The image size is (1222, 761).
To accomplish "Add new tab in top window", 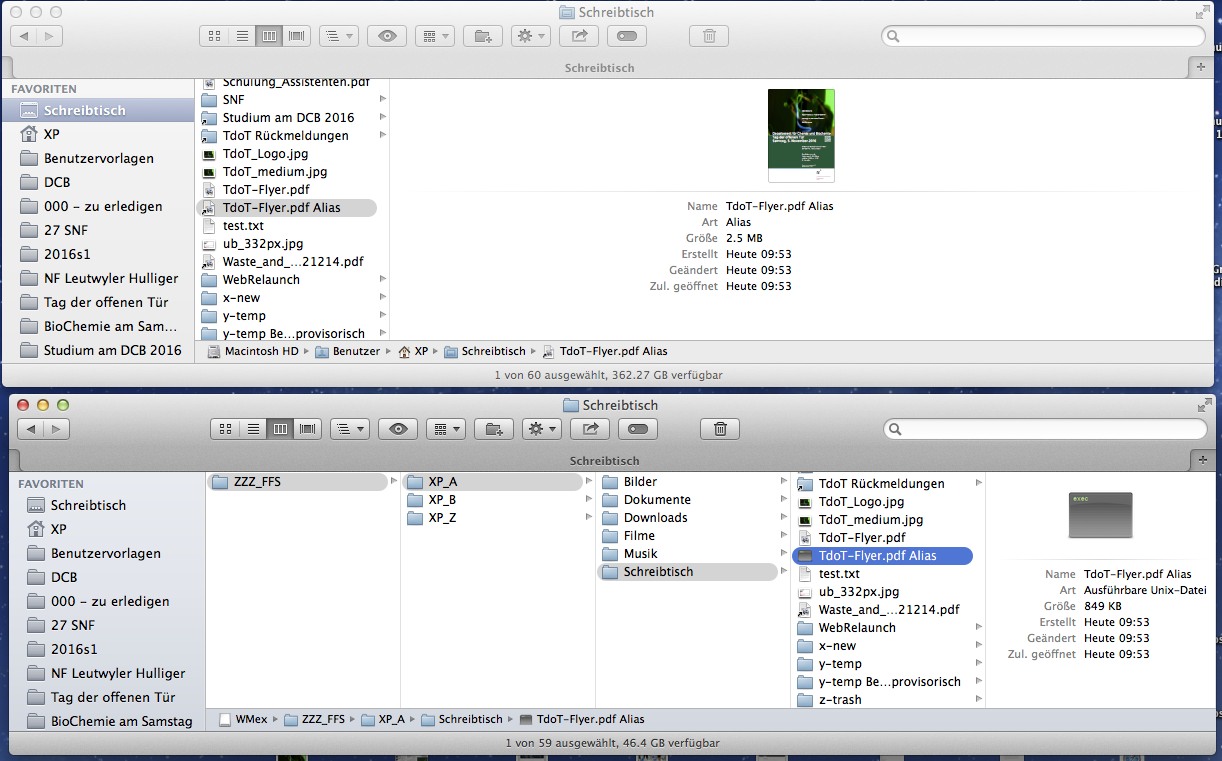I will click(x=1201, y=67).
